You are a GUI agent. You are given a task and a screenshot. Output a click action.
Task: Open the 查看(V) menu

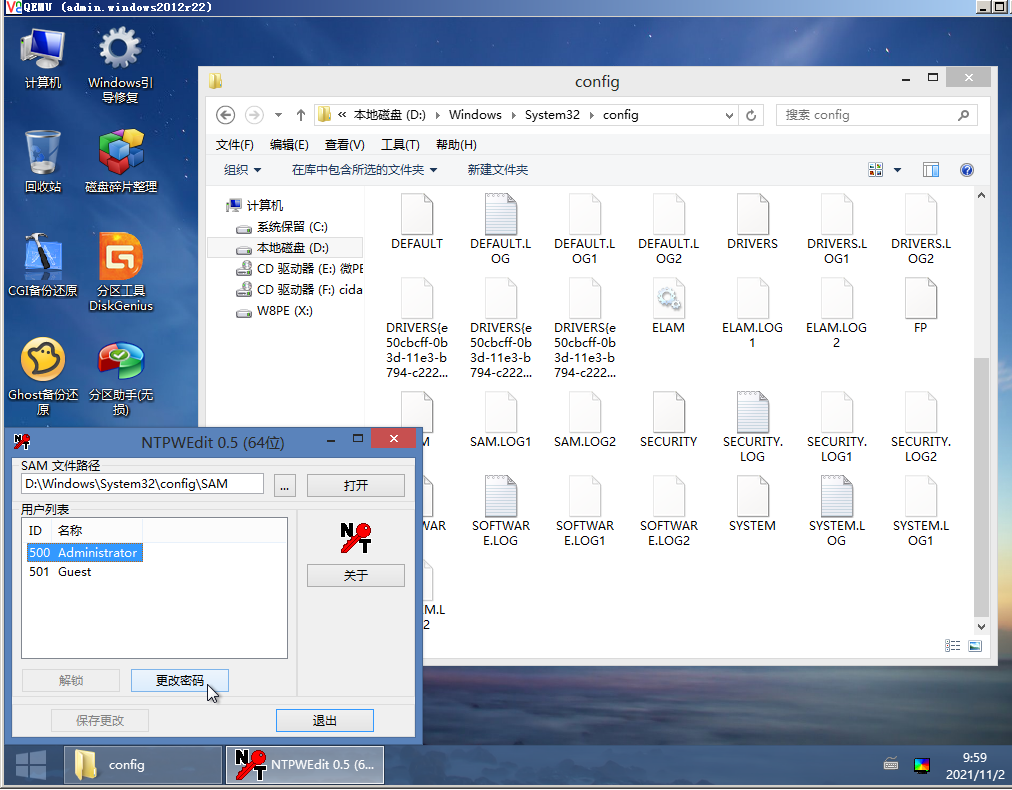click(345, 145)
